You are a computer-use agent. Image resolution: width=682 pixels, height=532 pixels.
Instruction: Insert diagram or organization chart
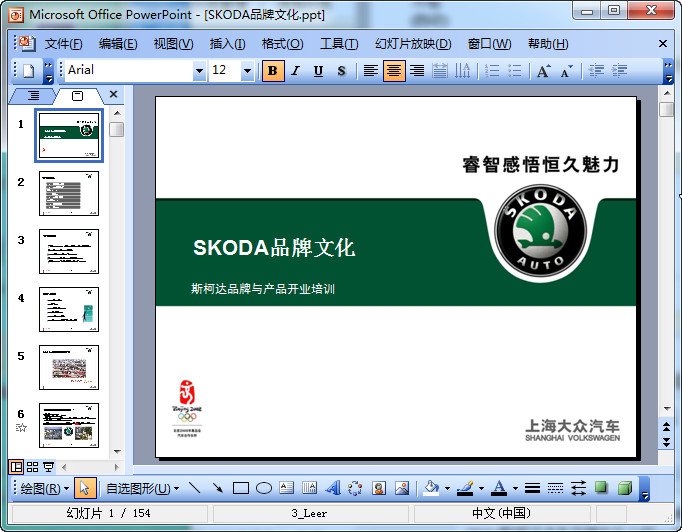click(355, 488)
